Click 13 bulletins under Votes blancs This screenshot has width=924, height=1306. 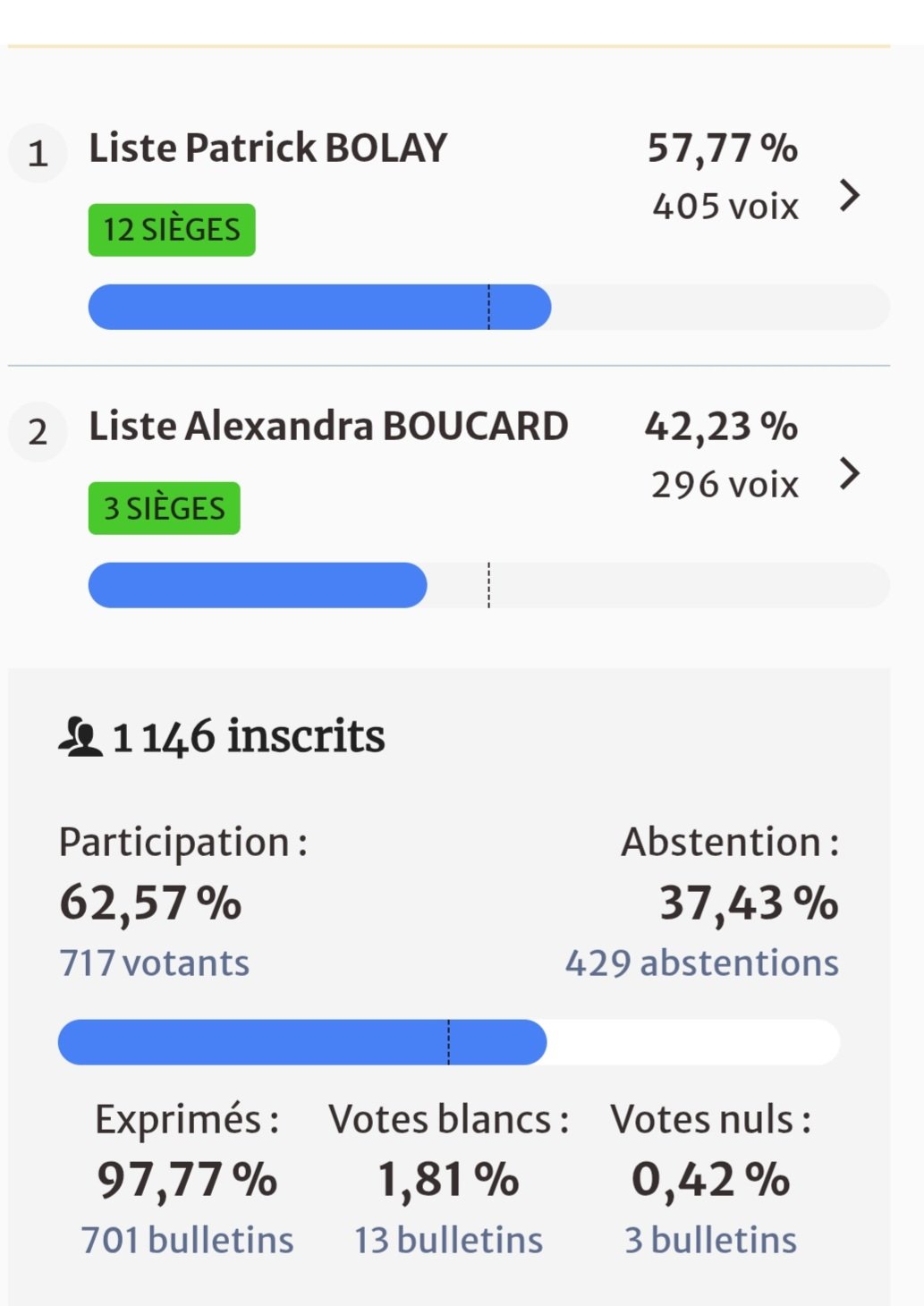[x=448, y=1241]
